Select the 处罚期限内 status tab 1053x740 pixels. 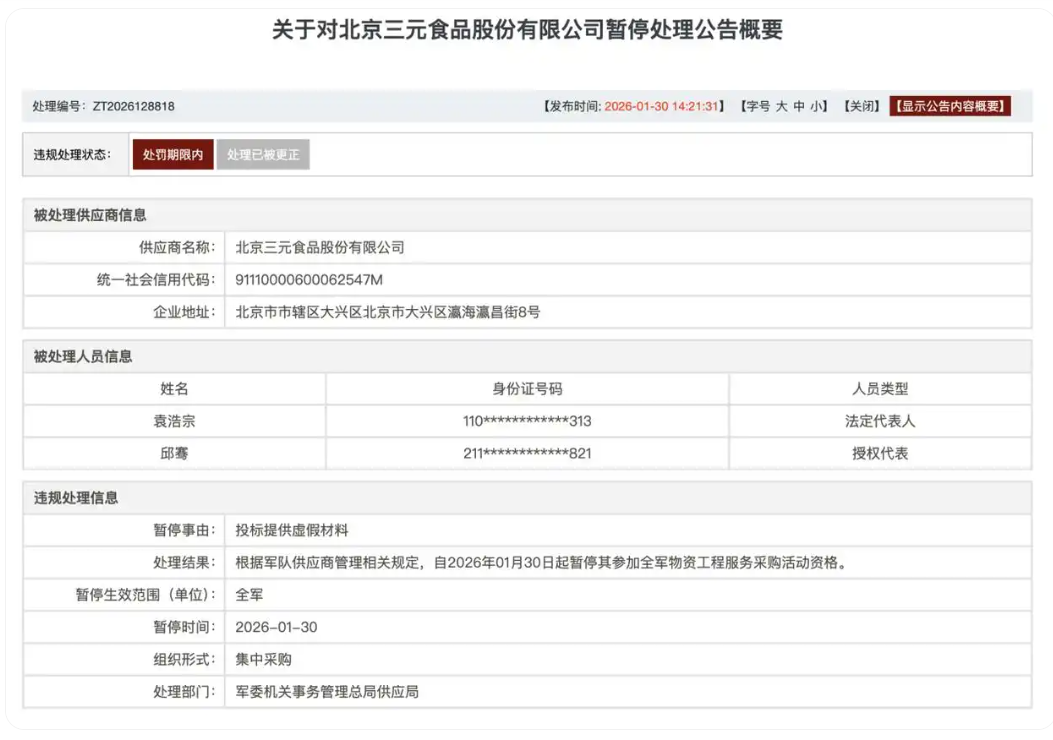(172, 155)
